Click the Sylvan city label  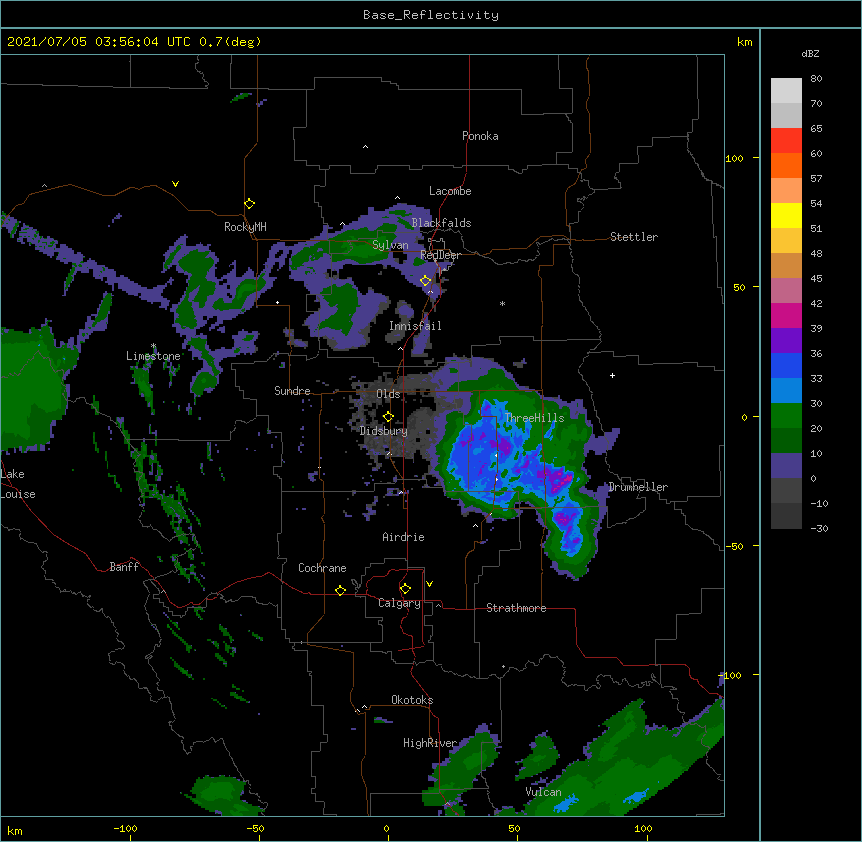coord(390,245)
